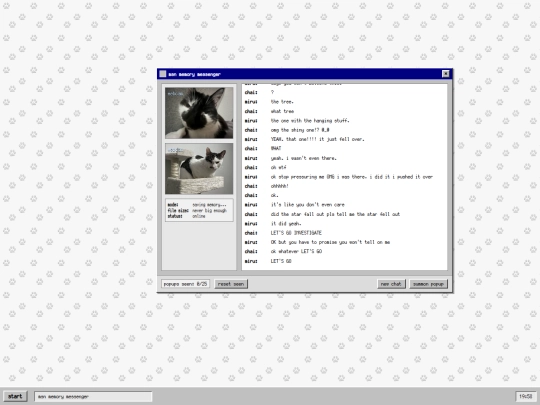540x405 pixels.
Task: Click the message 'the tree.'
Action: click(282, 102)
